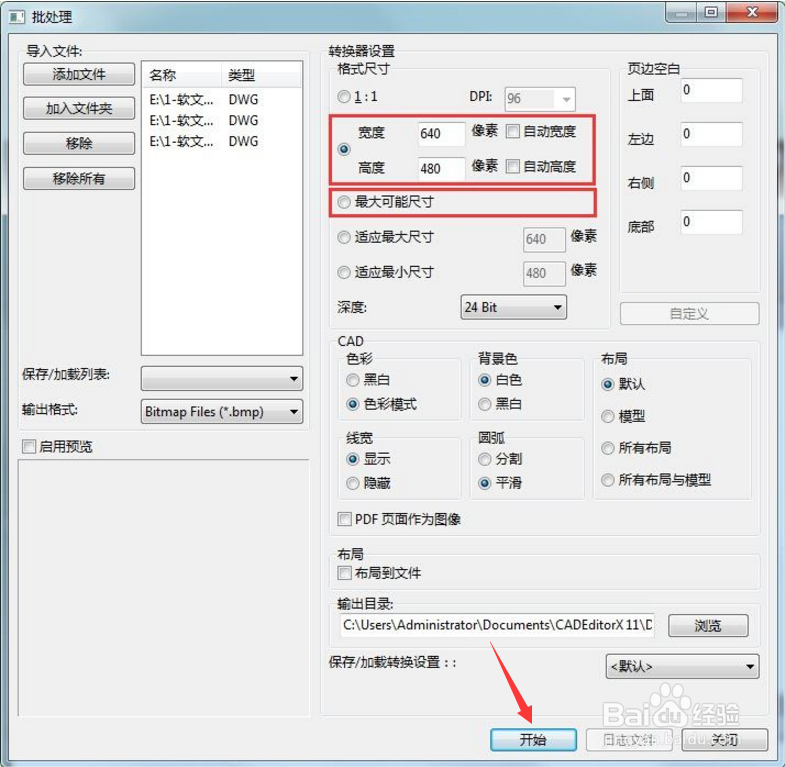Choose 分割 under 圆弧
Image resolution: width=785 pixels, height=767 pixels.
(485, 459)
